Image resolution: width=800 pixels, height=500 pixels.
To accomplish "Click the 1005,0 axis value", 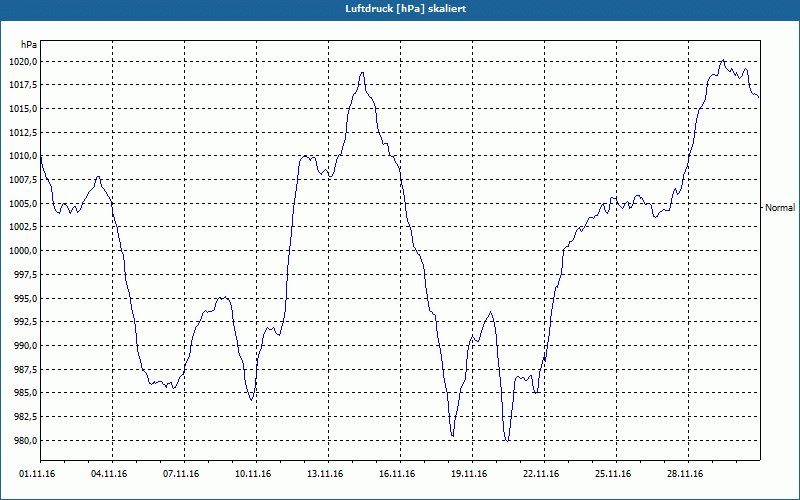I will tap(22, 204).
